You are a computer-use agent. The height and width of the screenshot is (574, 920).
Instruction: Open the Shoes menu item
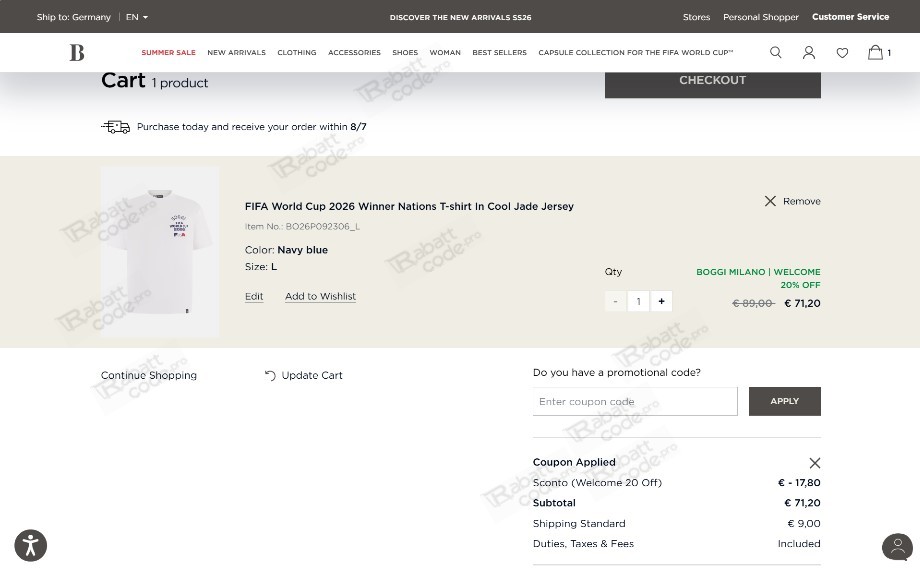coord(405,52)
